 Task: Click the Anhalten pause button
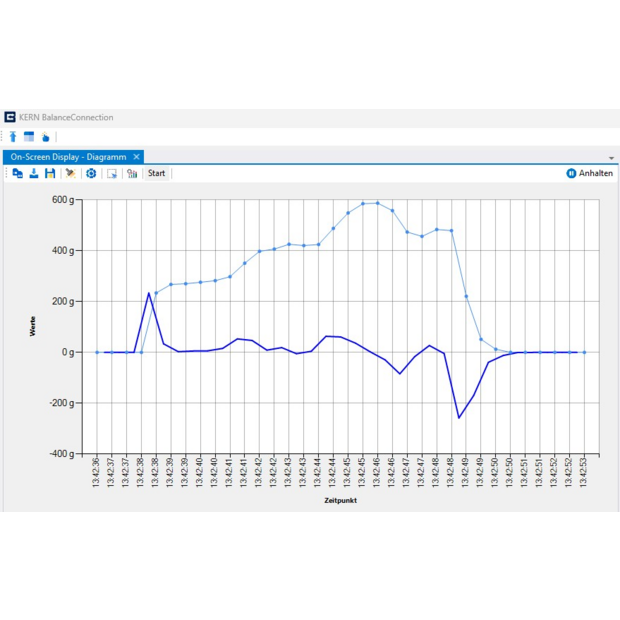(x=590, y=173)
